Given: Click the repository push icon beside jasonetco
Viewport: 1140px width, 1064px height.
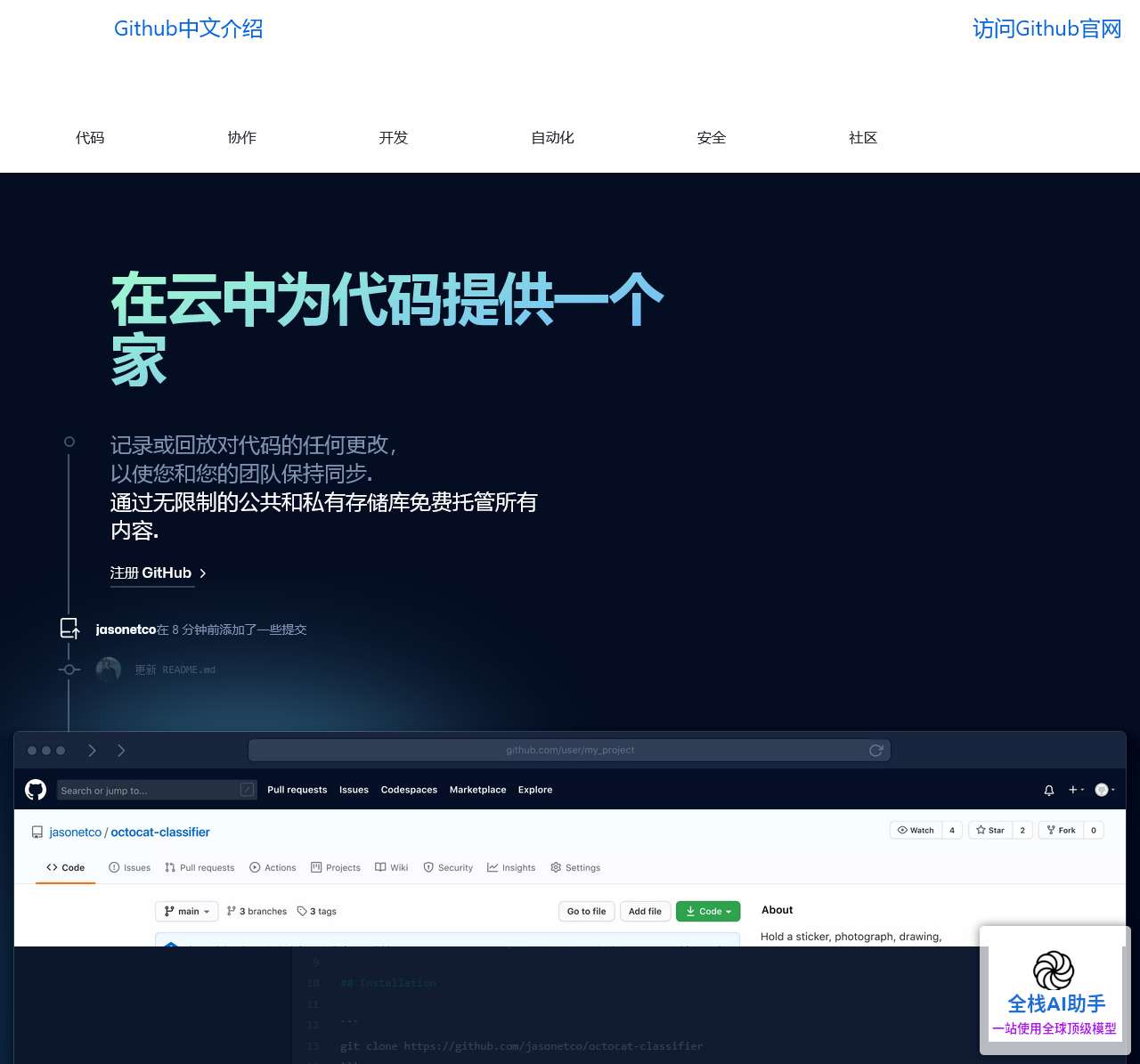Looking at the screenshot, I should click(x=69, y=629).
